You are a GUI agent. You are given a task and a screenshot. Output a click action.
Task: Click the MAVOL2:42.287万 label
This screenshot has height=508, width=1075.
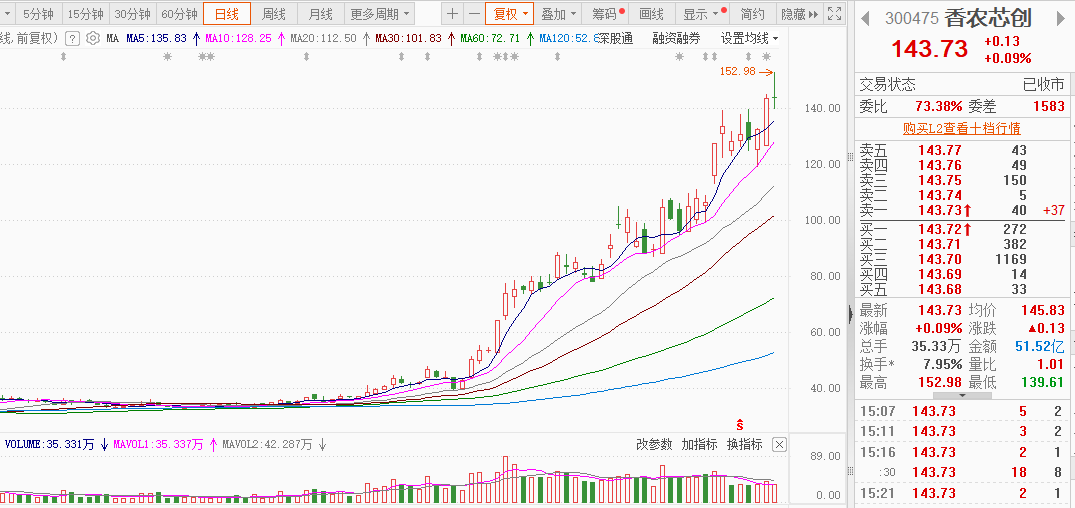point(267,444)
